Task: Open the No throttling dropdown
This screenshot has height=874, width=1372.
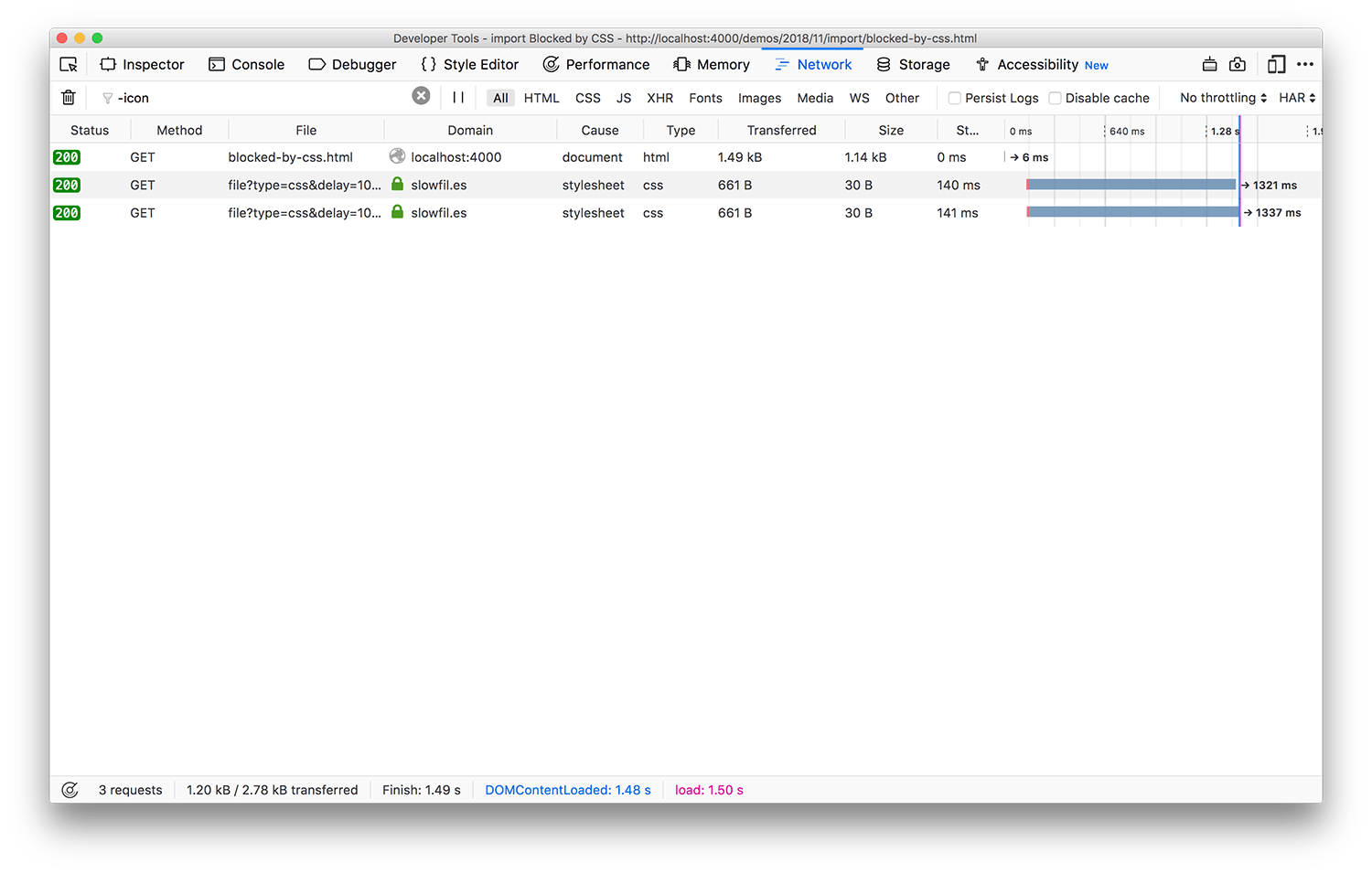Action: pyautogui.click(x=1223, y=98)
